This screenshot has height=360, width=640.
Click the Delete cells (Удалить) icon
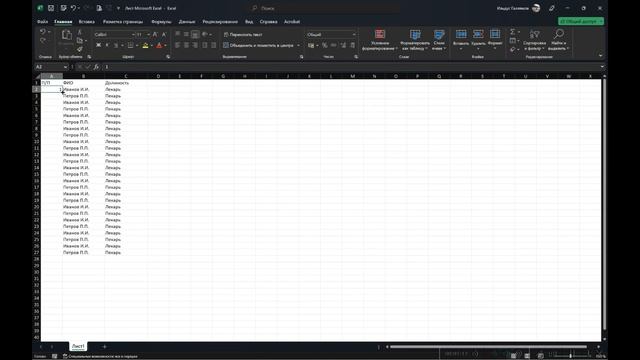[x=478, y=34]
